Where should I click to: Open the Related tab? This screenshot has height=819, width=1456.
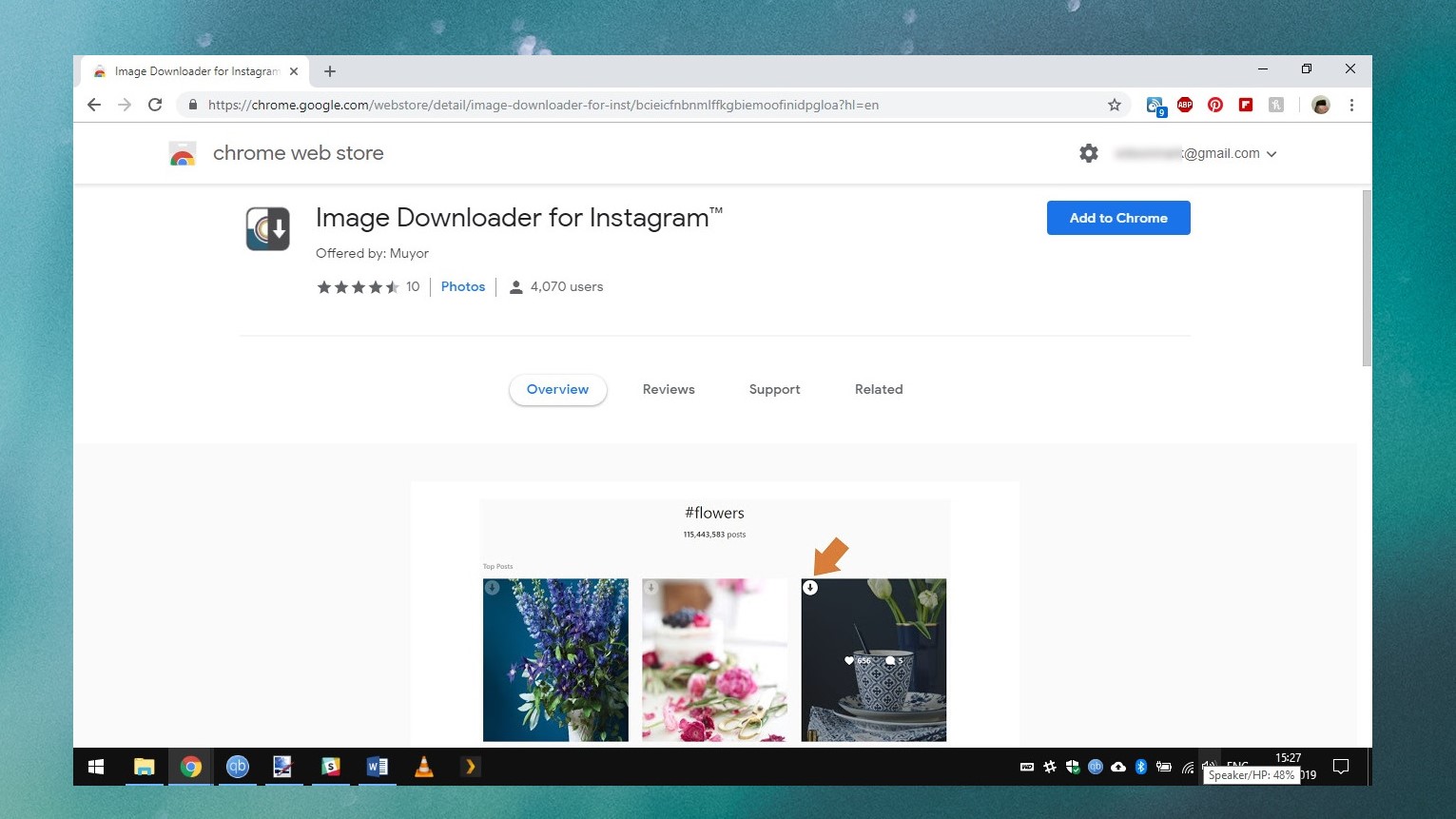coord(878,389)
